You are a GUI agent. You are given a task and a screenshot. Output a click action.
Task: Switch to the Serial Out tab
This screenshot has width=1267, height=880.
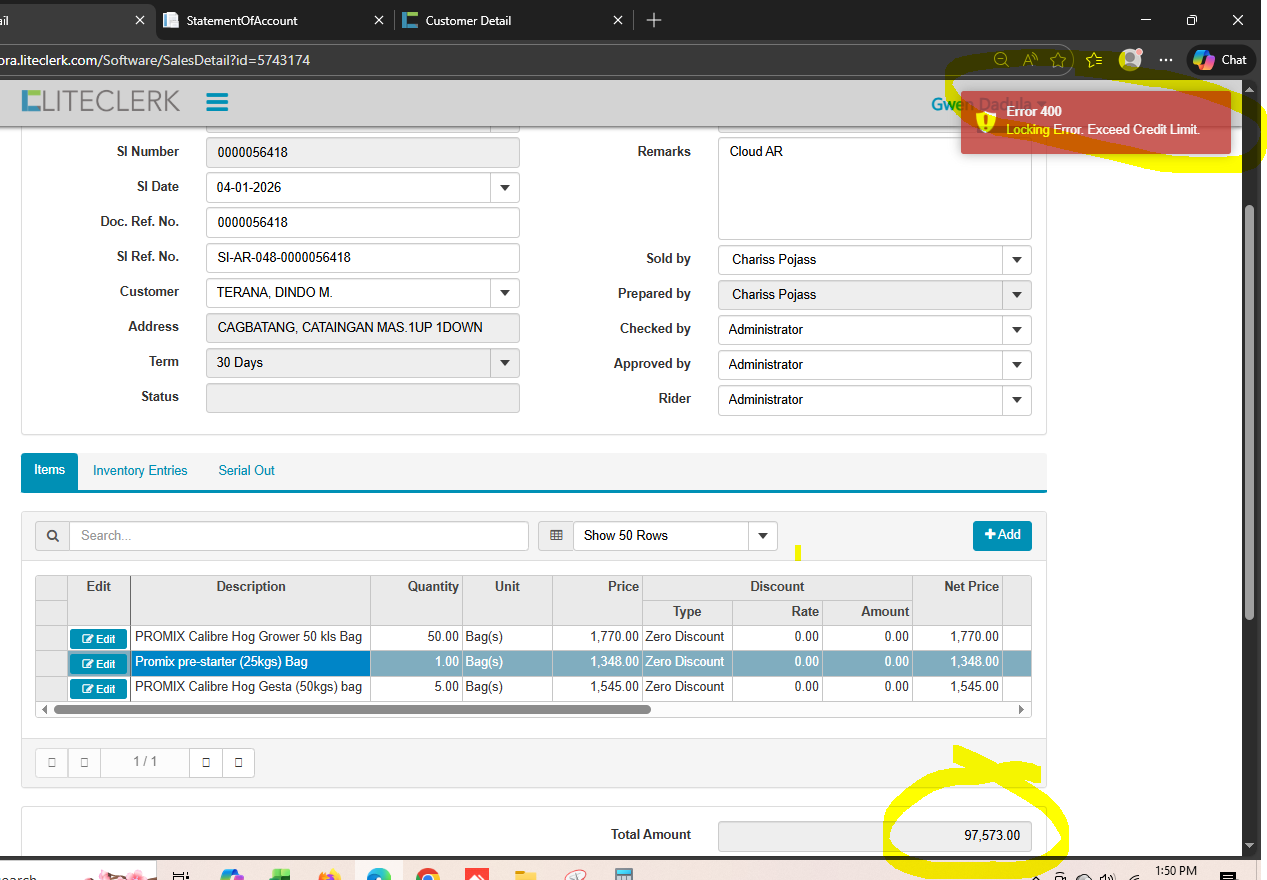pos(246,471)
